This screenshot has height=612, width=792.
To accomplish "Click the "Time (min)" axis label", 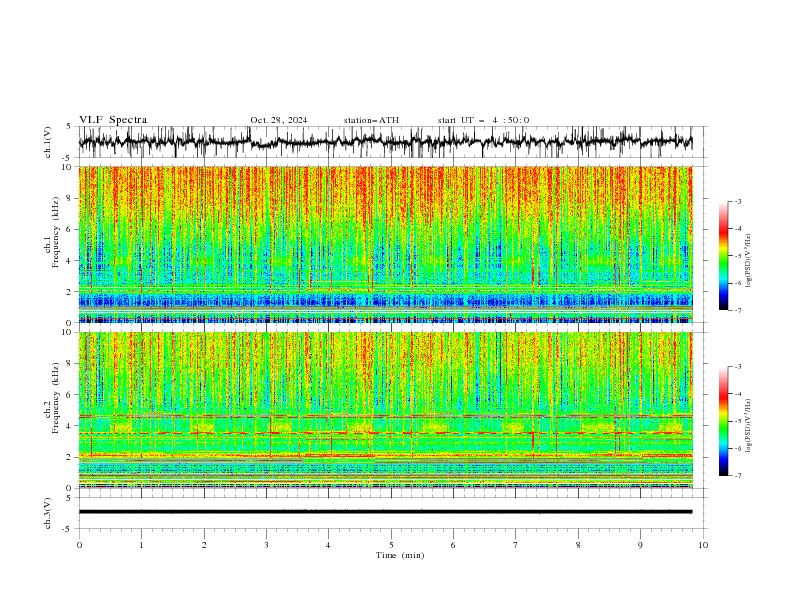I will 400,555.
